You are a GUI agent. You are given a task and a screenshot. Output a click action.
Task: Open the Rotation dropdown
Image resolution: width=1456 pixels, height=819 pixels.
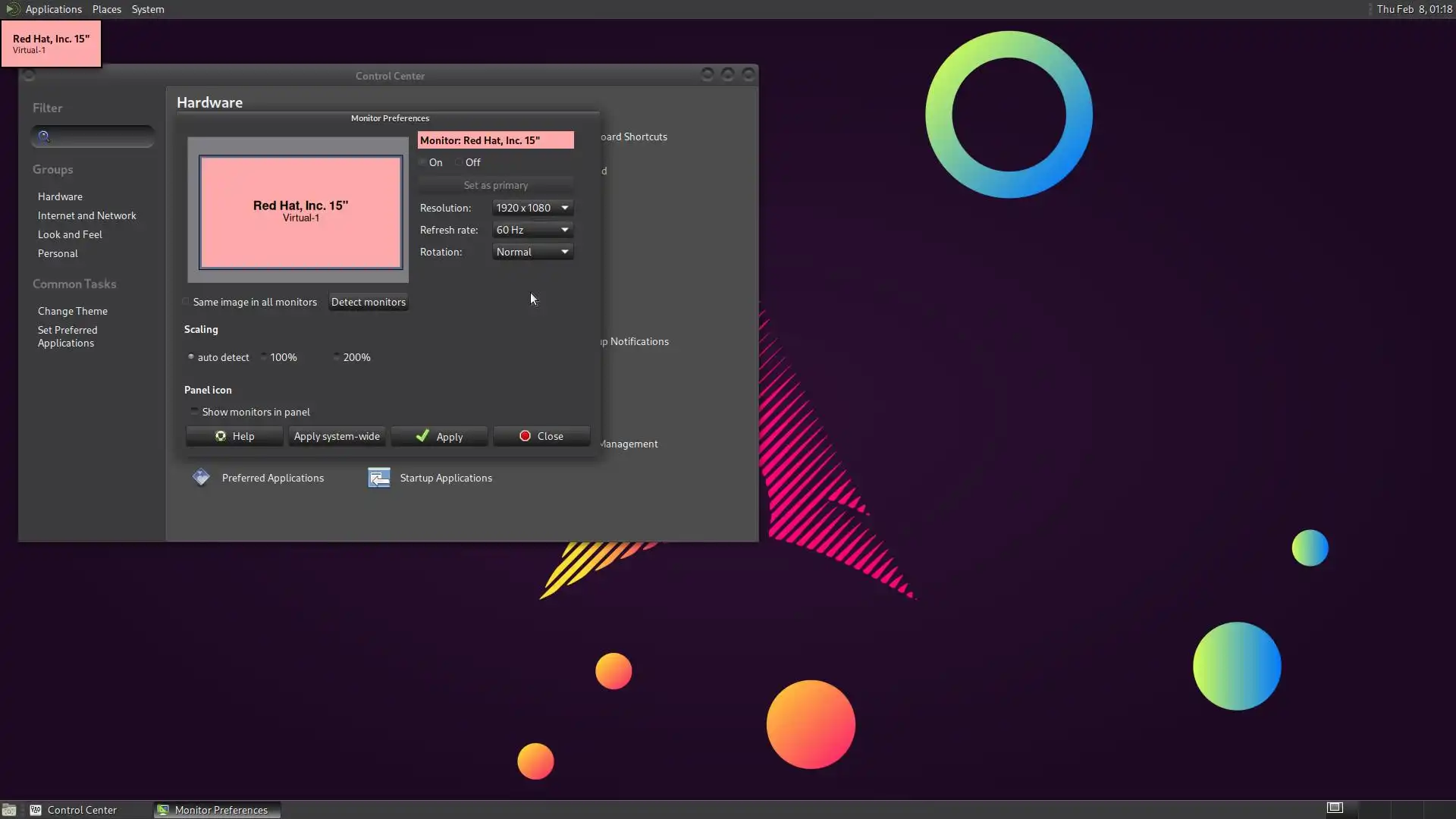coord(532,252)
